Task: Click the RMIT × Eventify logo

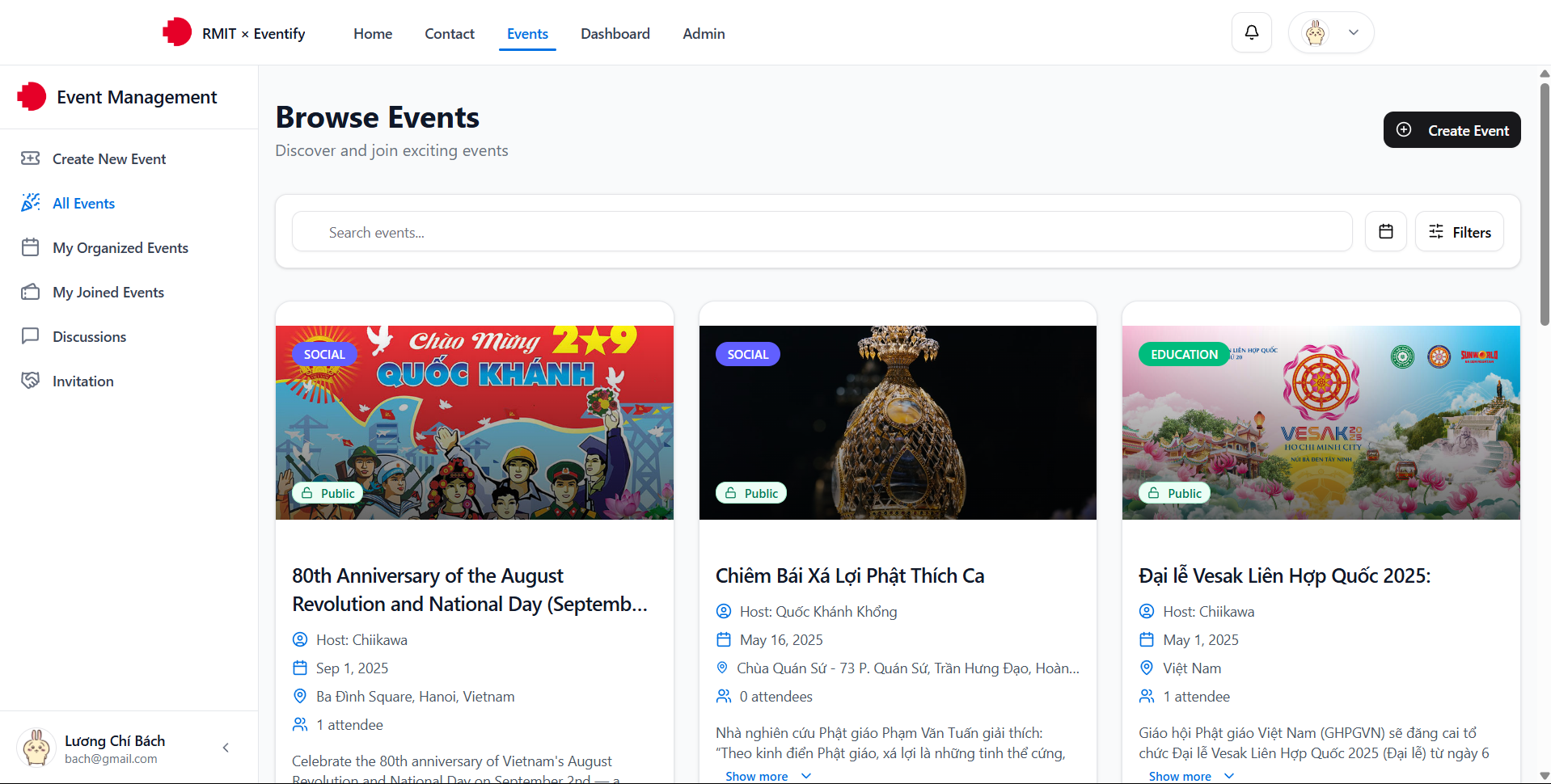Action: [234, 33]
